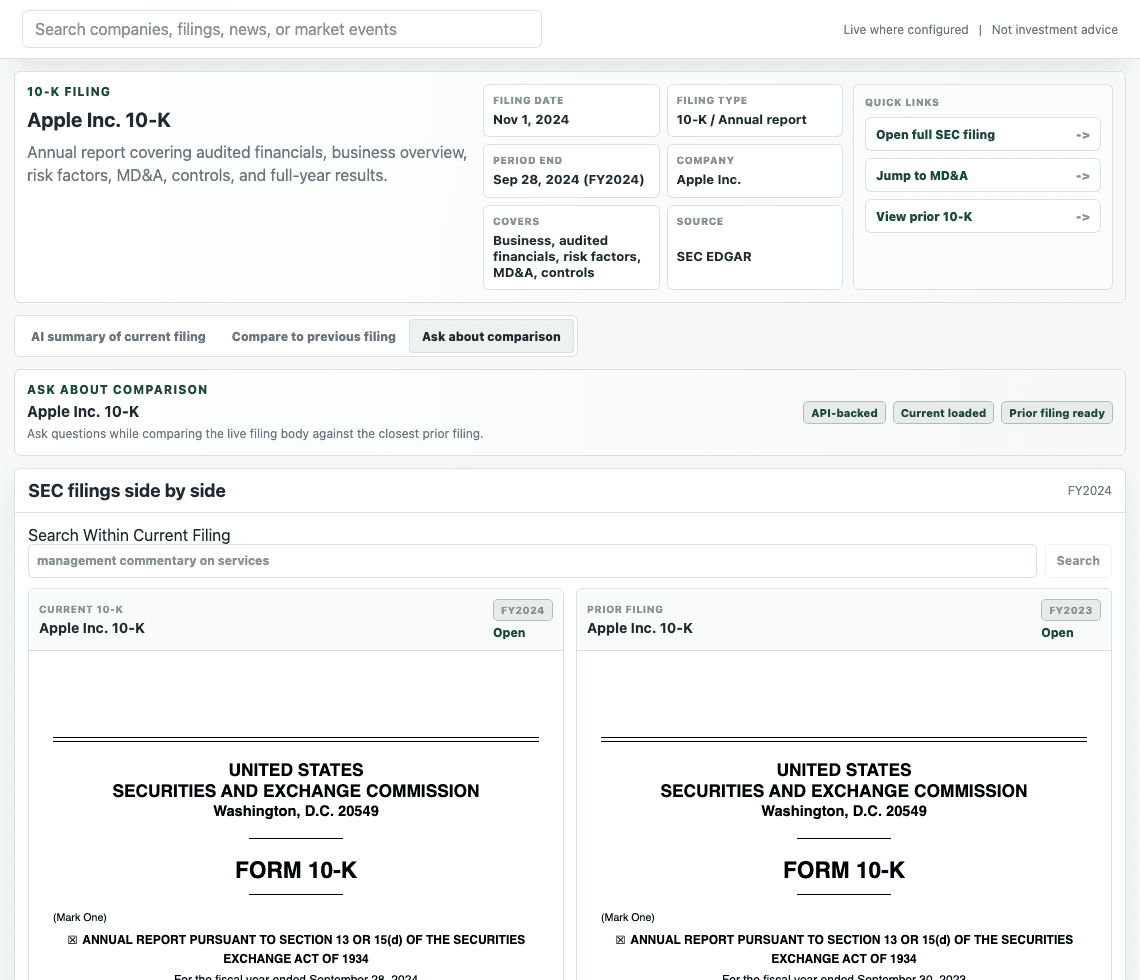Click the Apple Inc. 10-K page heading
1140x980 pixels.
coord(99,120)
